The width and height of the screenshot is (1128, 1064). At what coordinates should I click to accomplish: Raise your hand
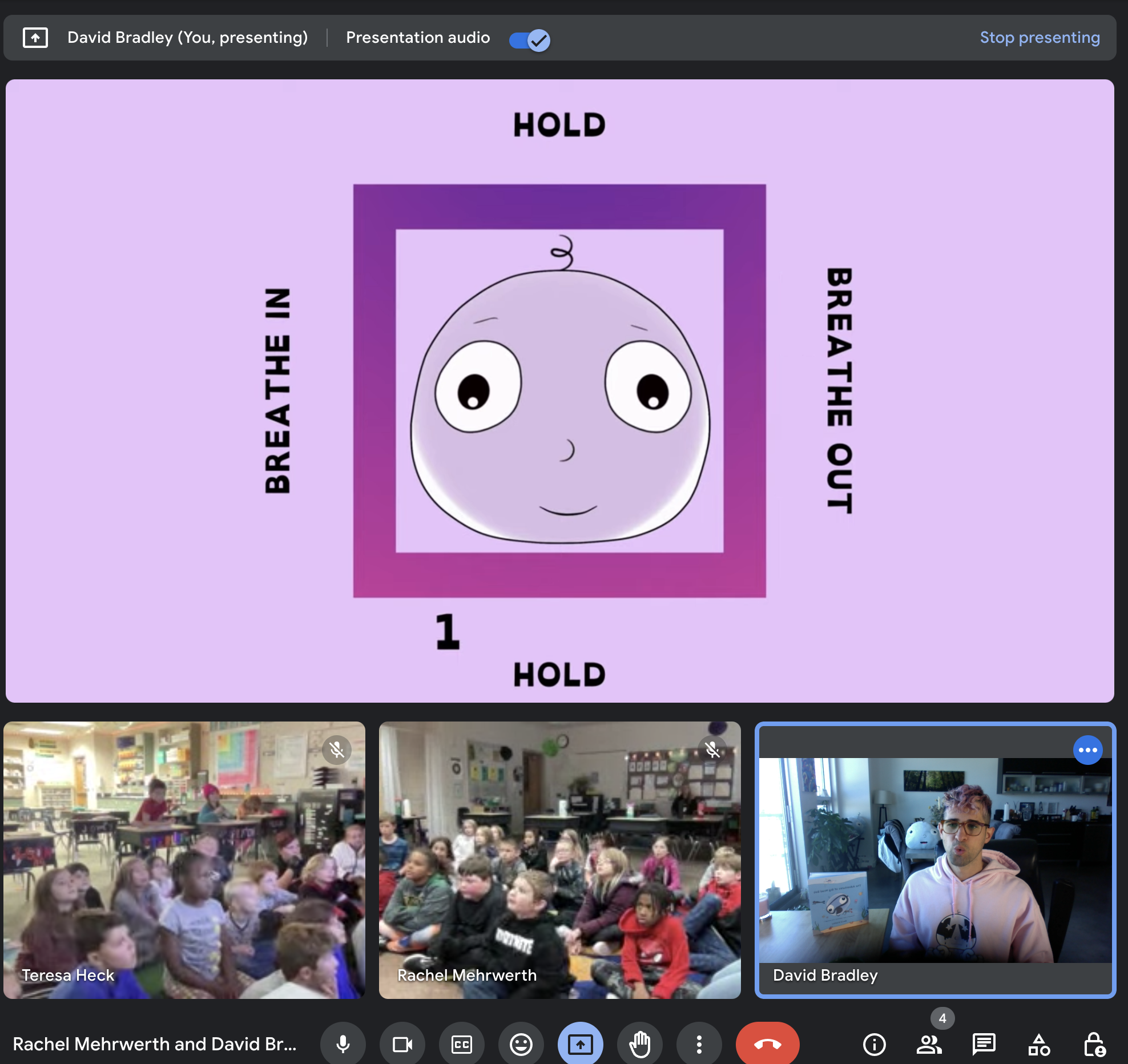click(639, 1045)
